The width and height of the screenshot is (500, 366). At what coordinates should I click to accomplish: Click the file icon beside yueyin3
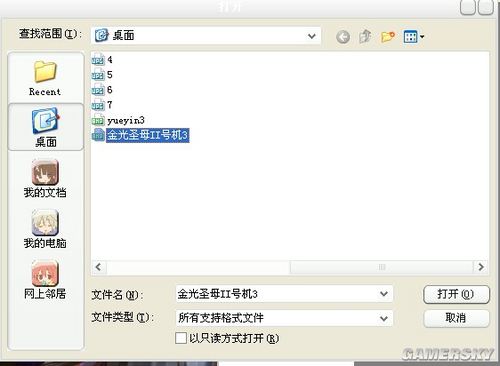(x=98, y=120)
